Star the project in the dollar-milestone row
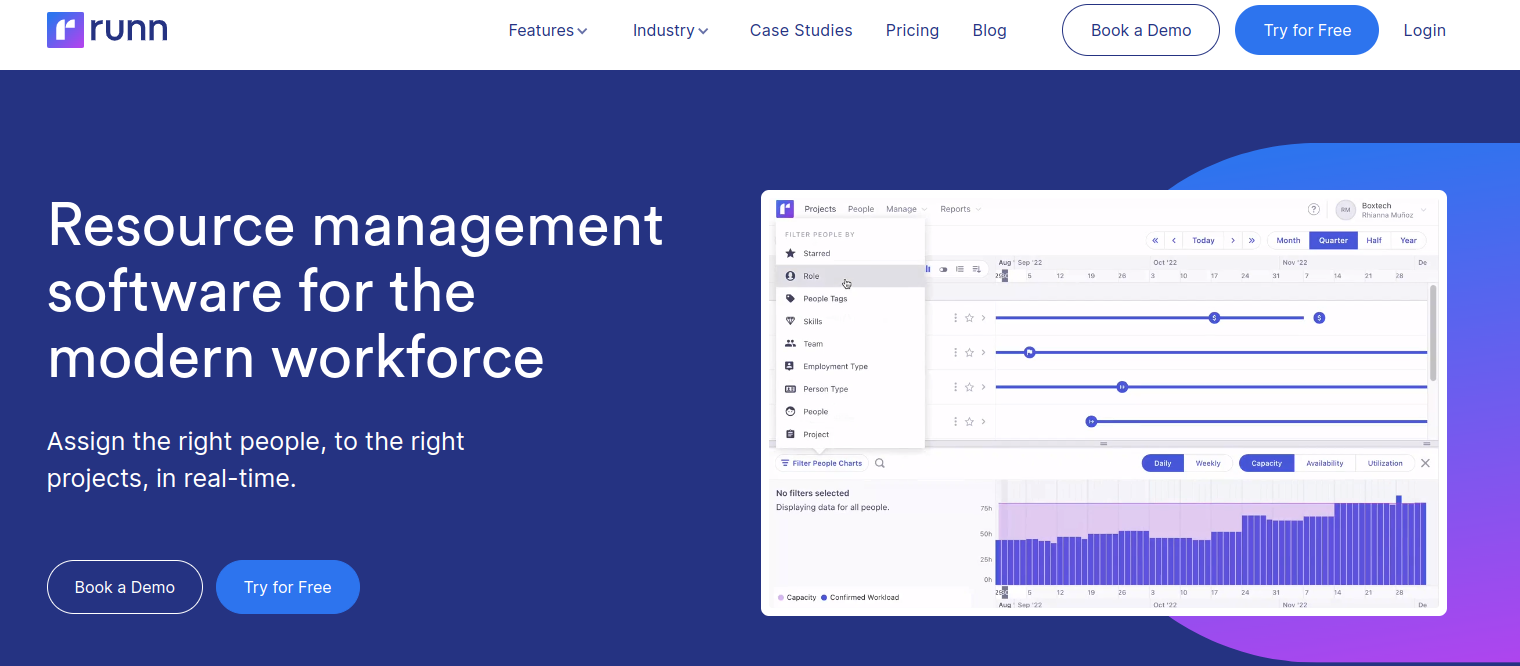1520x666 pixels. click(x=969, y=318)
